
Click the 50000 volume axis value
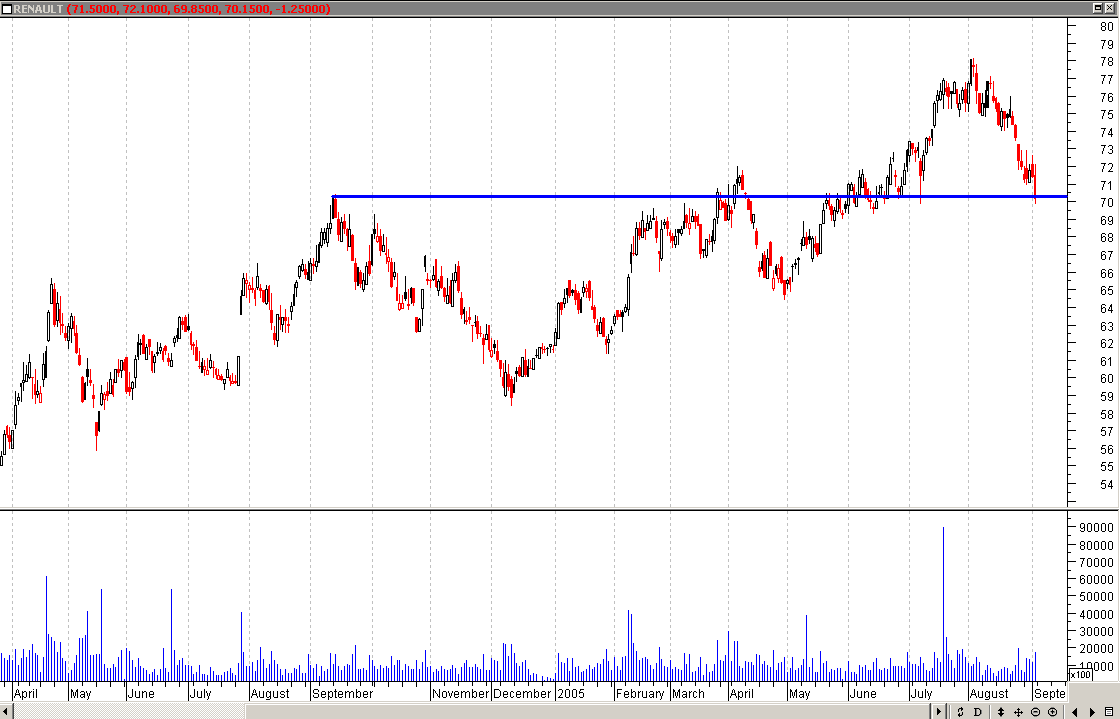click(x=1096, y=597)
